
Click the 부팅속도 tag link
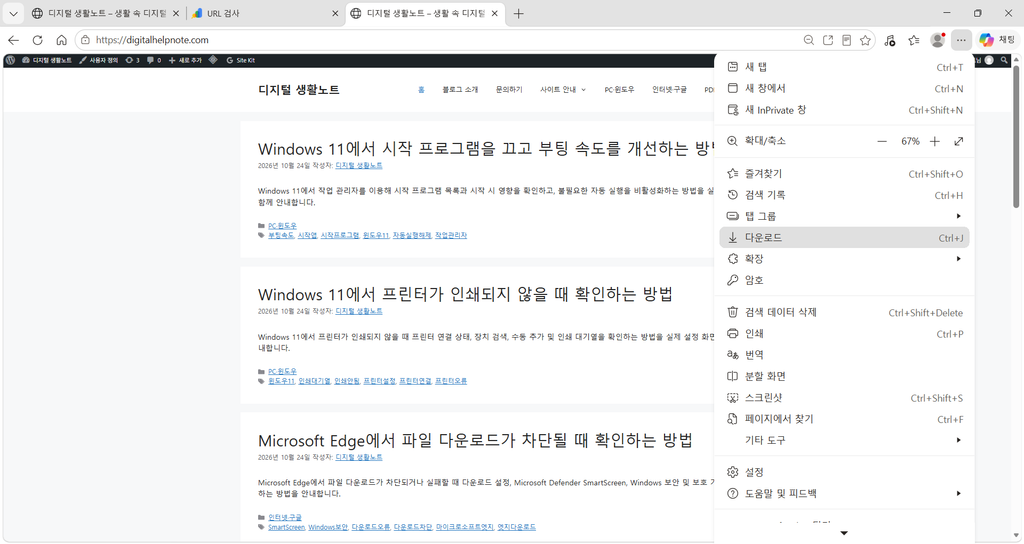281,235
